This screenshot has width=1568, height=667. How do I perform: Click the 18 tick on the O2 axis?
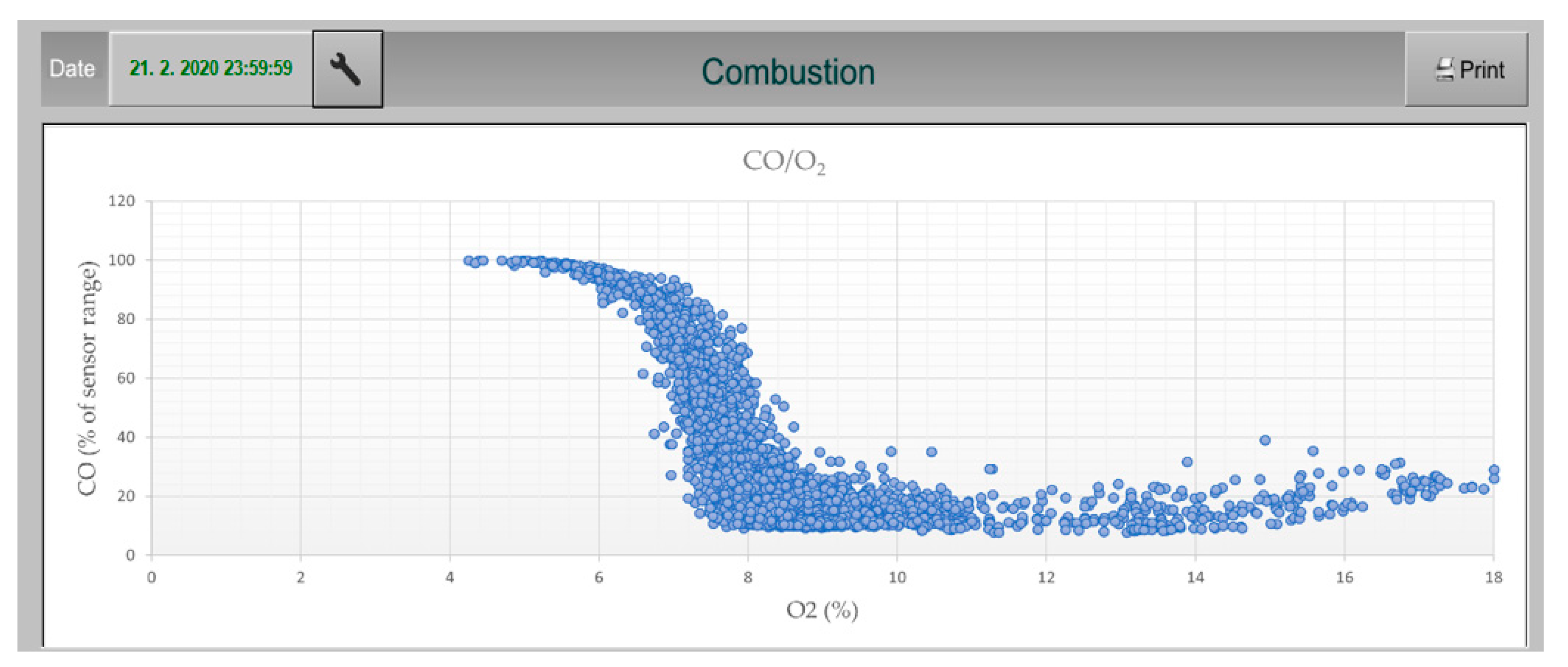pyautogui.click(x=1493, y=577)
